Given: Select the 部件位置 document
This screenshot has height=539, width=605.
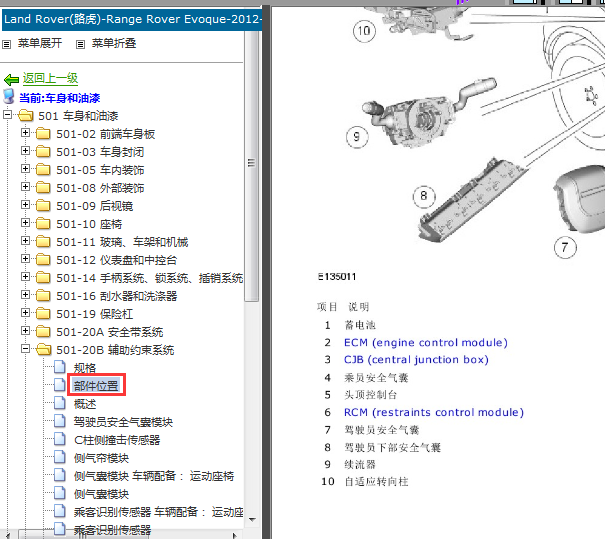Looking at the screenshot, I should coord(96,385).
